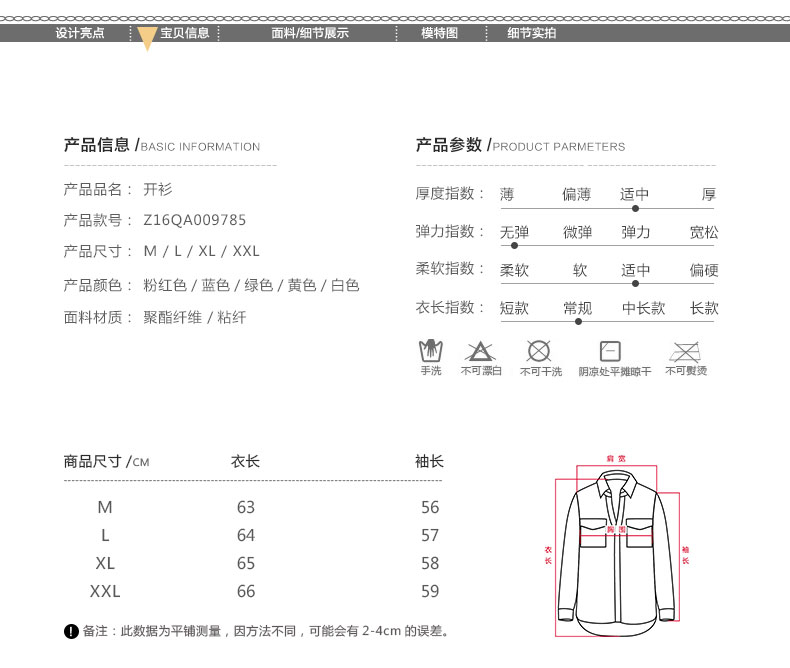This screenshot has width=790, height=668.
Task: Click the 衣长指数 slider dot at 常规
Action: tap(578, 321)
